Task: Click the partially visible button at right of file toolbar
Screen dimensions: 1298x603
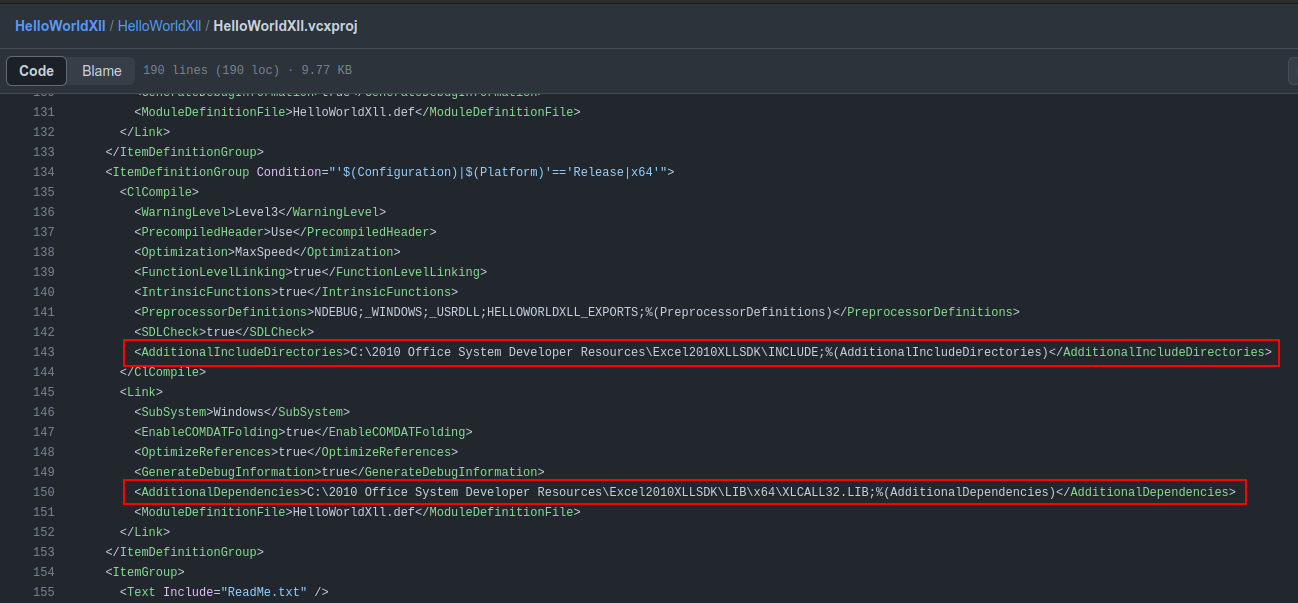Action: pos(1292,71)
